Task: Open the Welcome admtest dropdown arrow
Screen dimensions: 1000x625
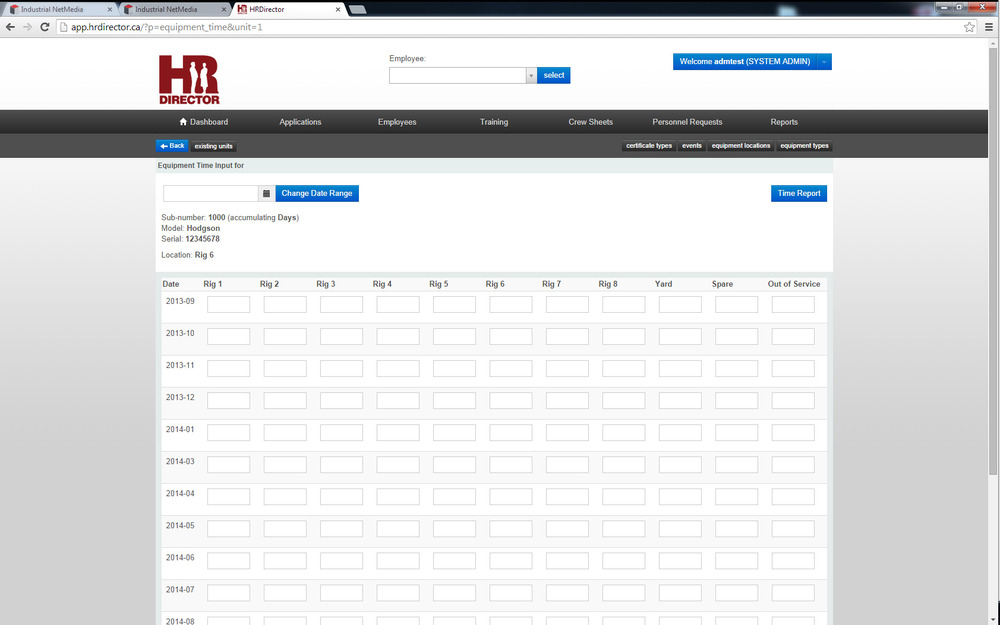Action: [824, 62]
